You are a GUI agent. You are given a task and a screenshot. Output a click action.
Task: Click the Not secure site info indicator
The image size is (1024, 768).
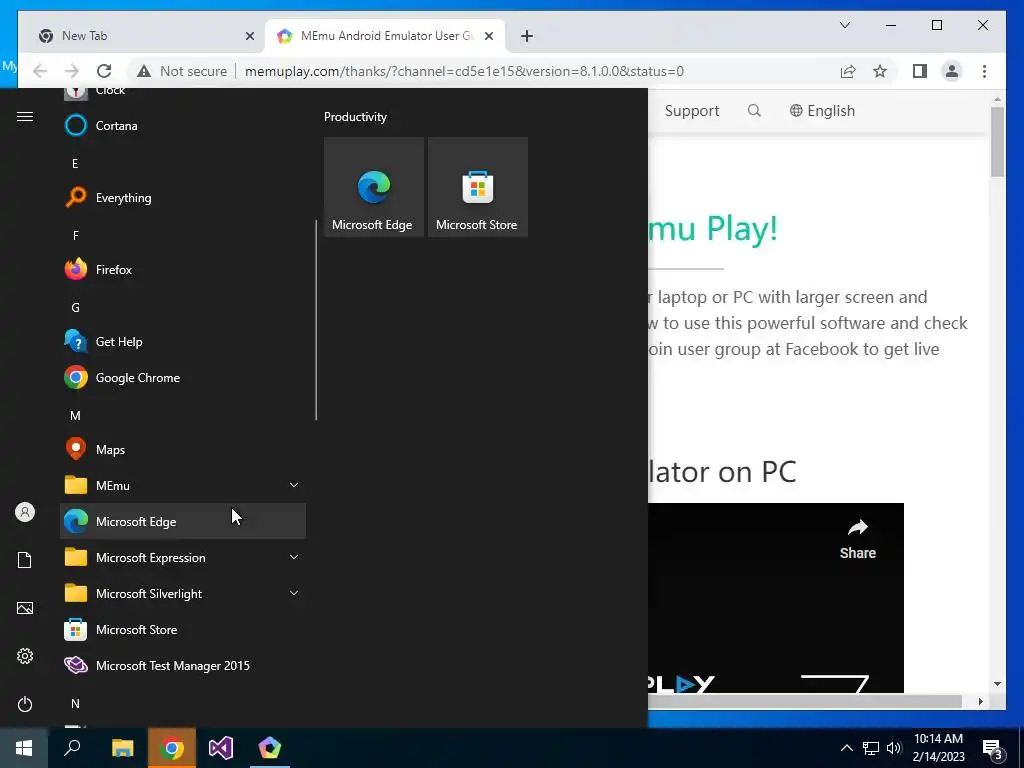tap(182, 71)
